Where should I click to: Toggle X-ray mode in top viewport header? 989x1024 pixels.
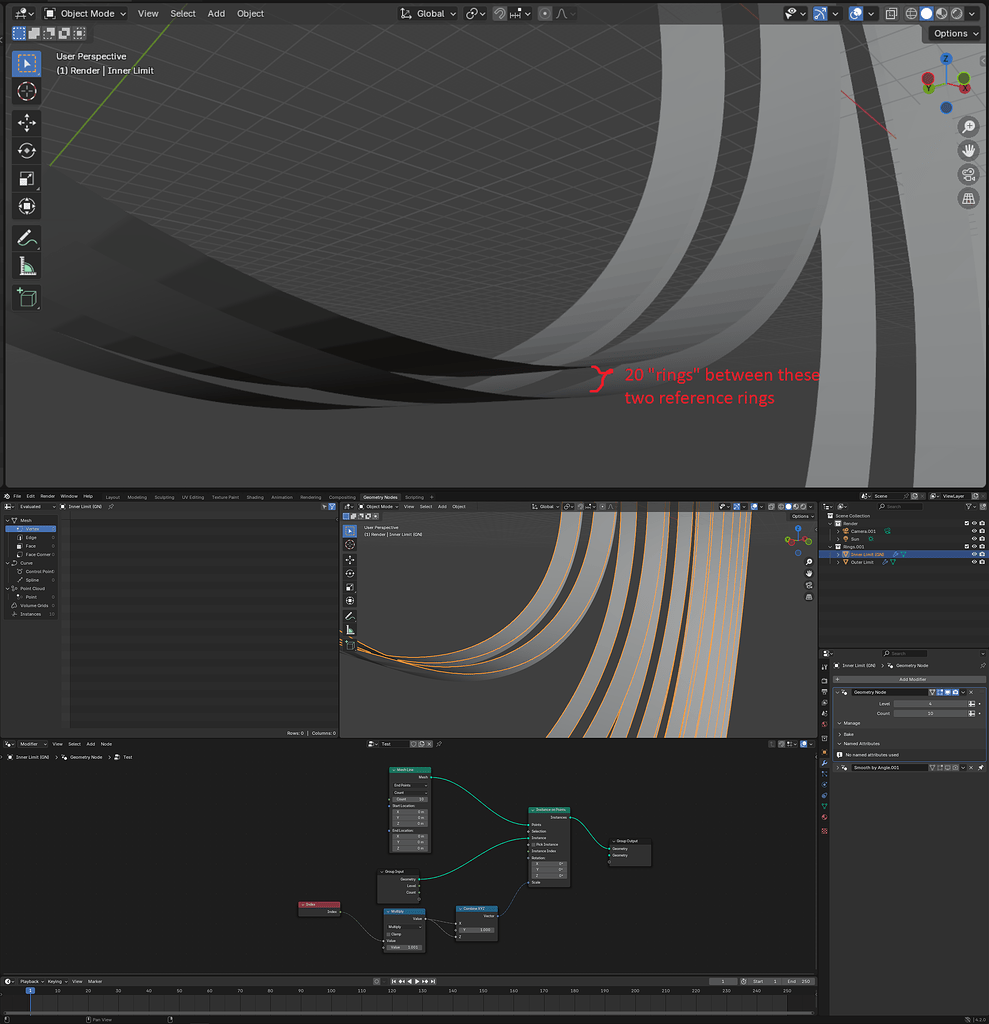[891, 14]
